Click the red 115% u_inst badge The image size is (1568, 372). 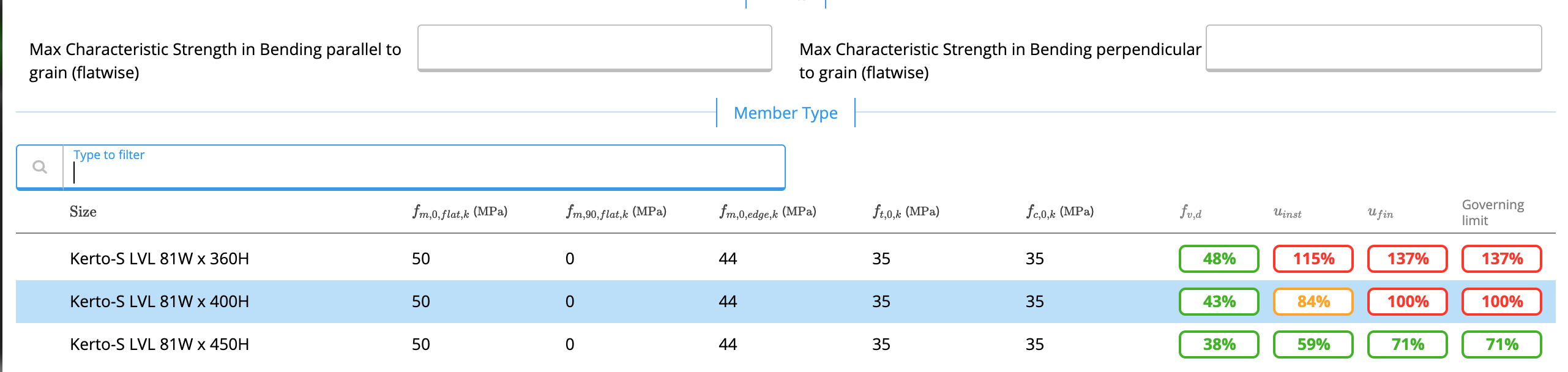tap(1313, 259)
